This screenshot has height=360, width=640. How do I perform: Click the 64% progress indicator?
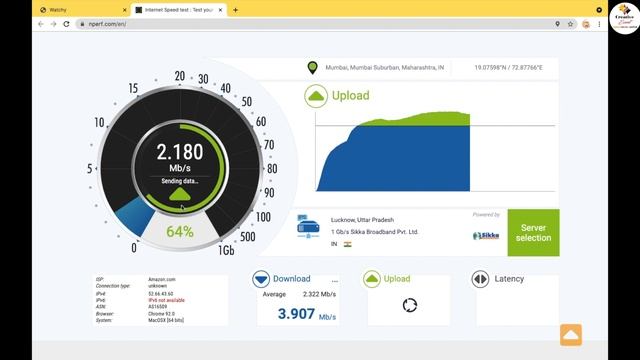pos(180,232)
